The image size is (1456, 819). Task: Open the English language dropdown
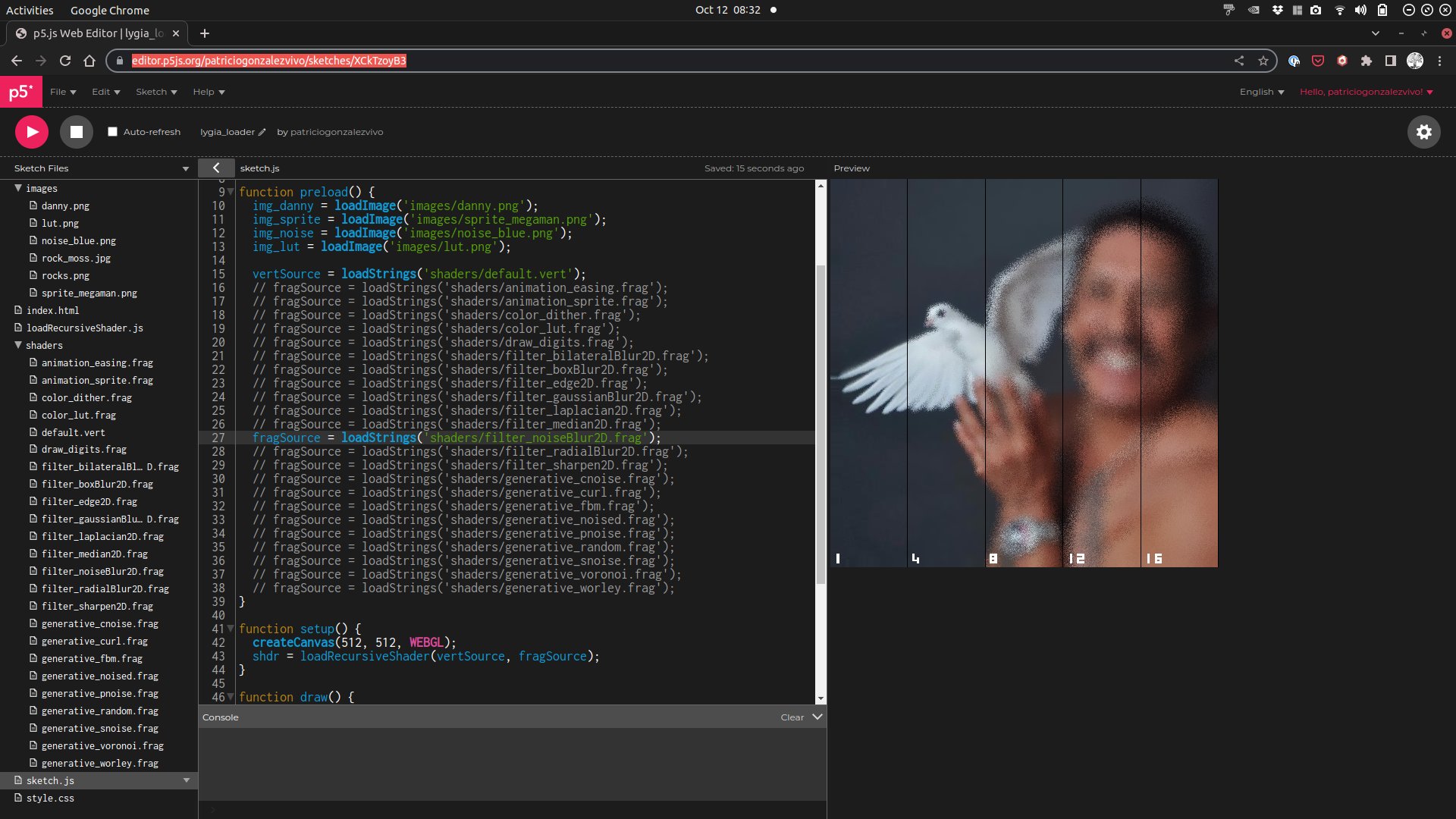[1262, 92]
